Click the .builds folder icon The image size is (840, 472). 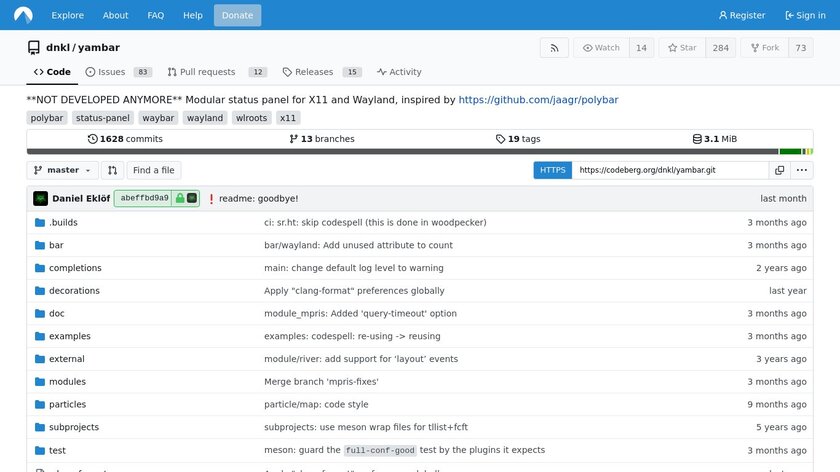[x=40, y=222]
